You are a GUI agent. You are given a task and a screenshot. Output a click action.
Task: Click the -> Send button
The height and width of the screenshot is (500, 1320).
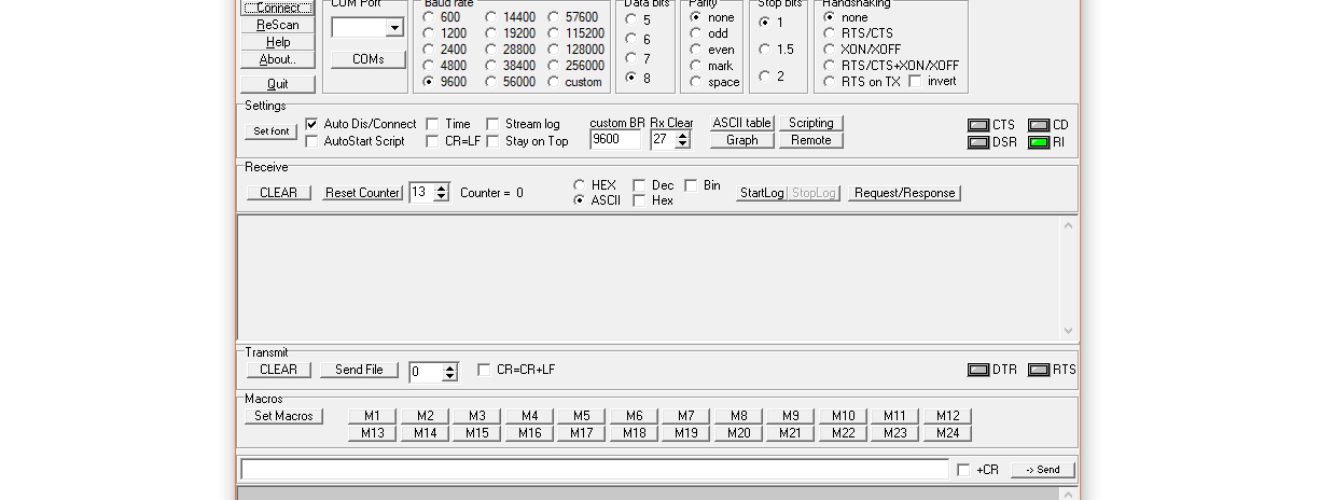click(x=1043, y=469)
